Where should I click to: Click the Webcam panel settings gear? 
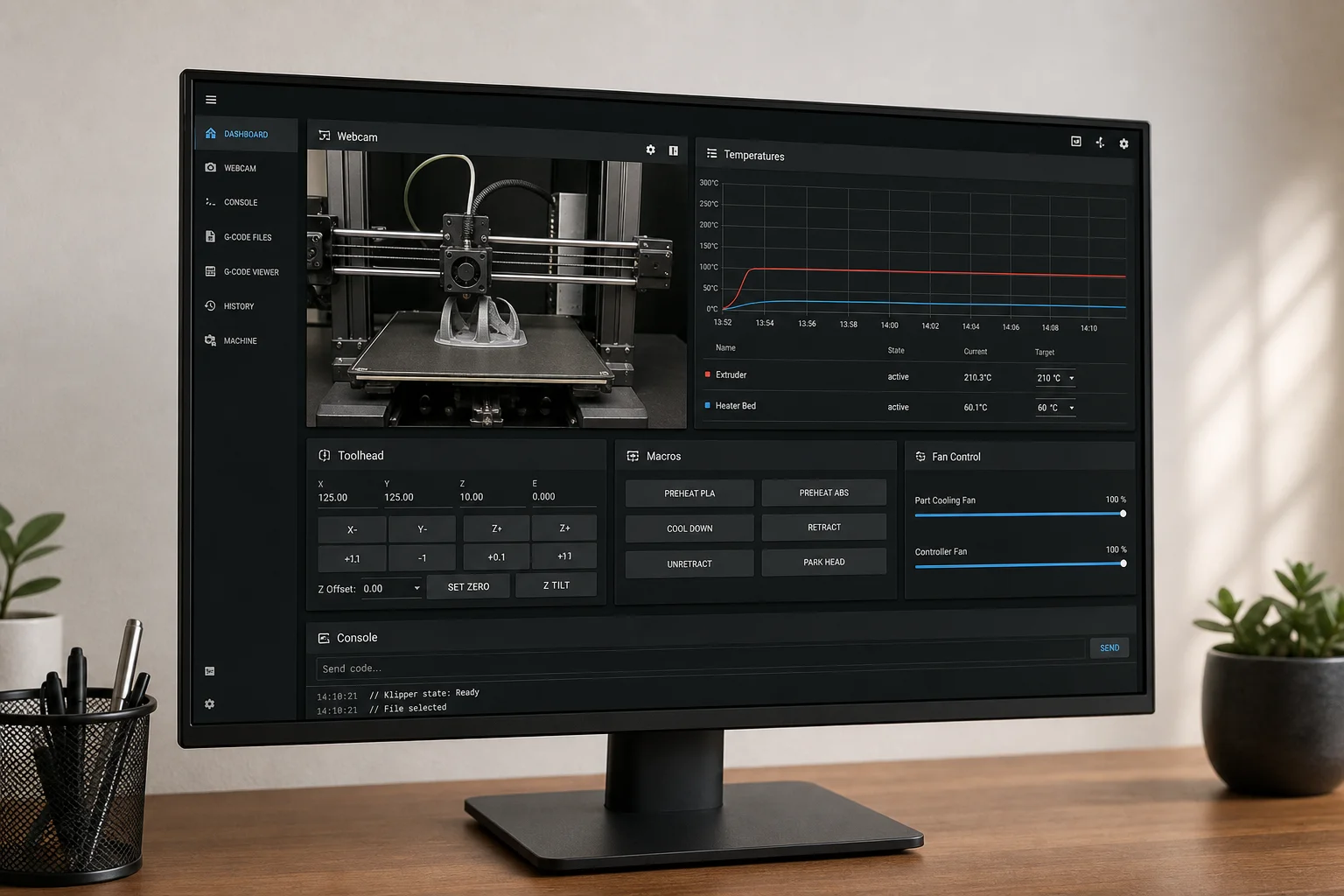coord(650,150)
